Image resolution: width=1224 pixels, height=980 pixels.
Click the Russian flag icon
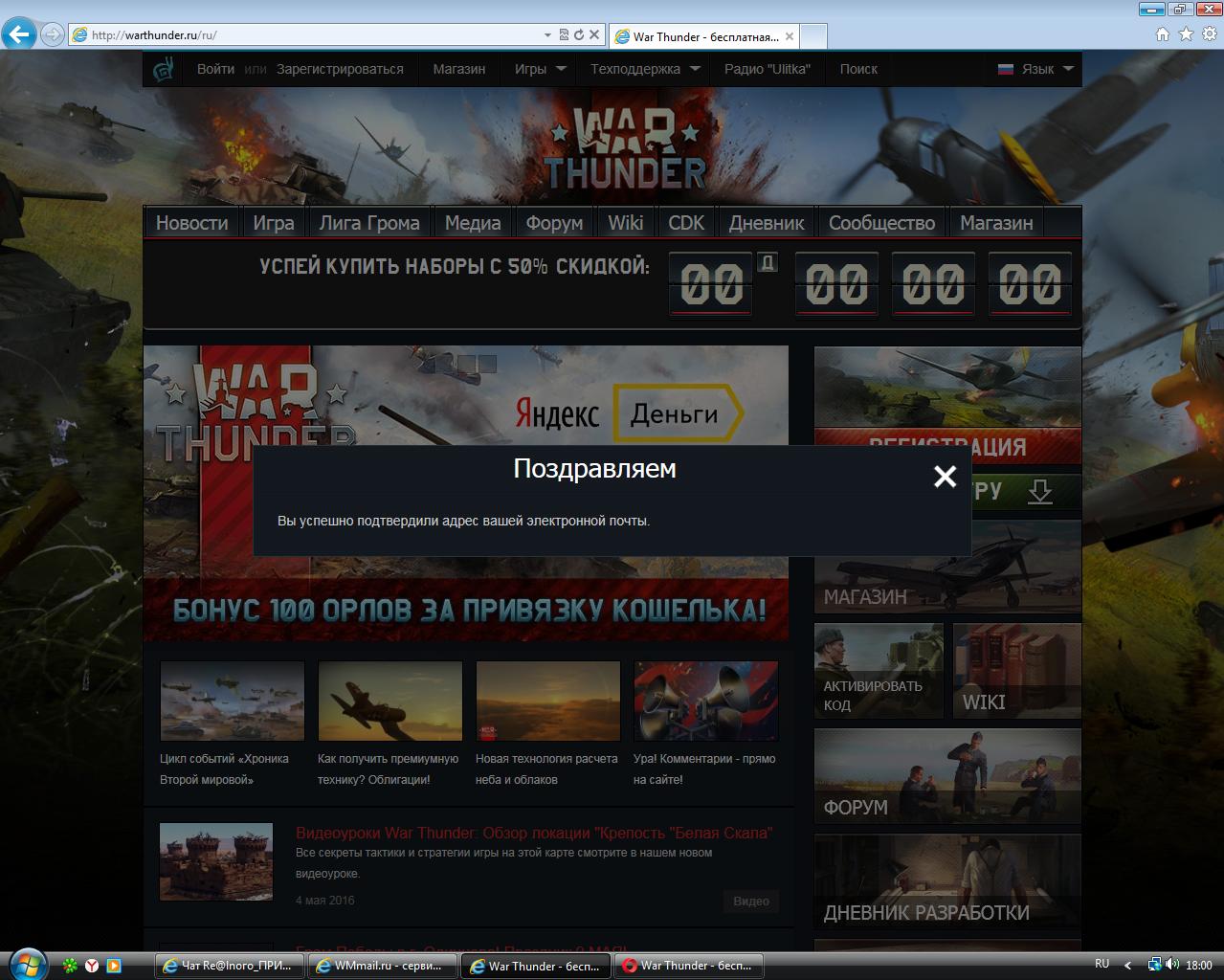[1005, 69]
